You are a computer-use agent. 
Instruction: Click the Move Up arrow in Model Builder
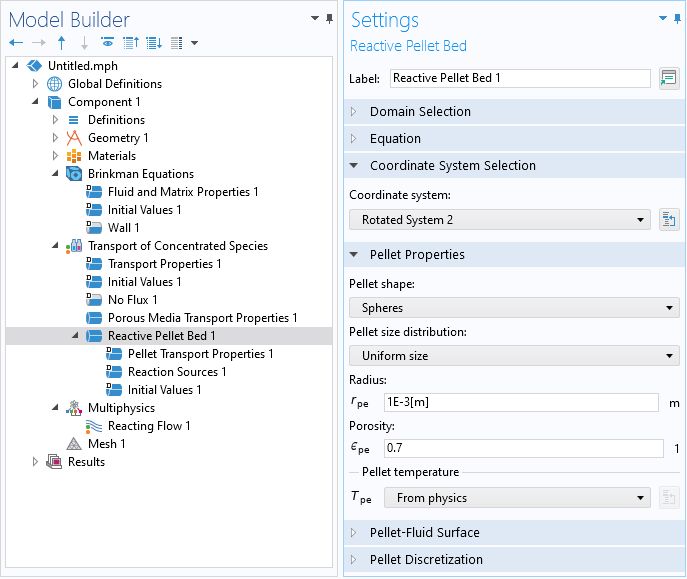62,43
